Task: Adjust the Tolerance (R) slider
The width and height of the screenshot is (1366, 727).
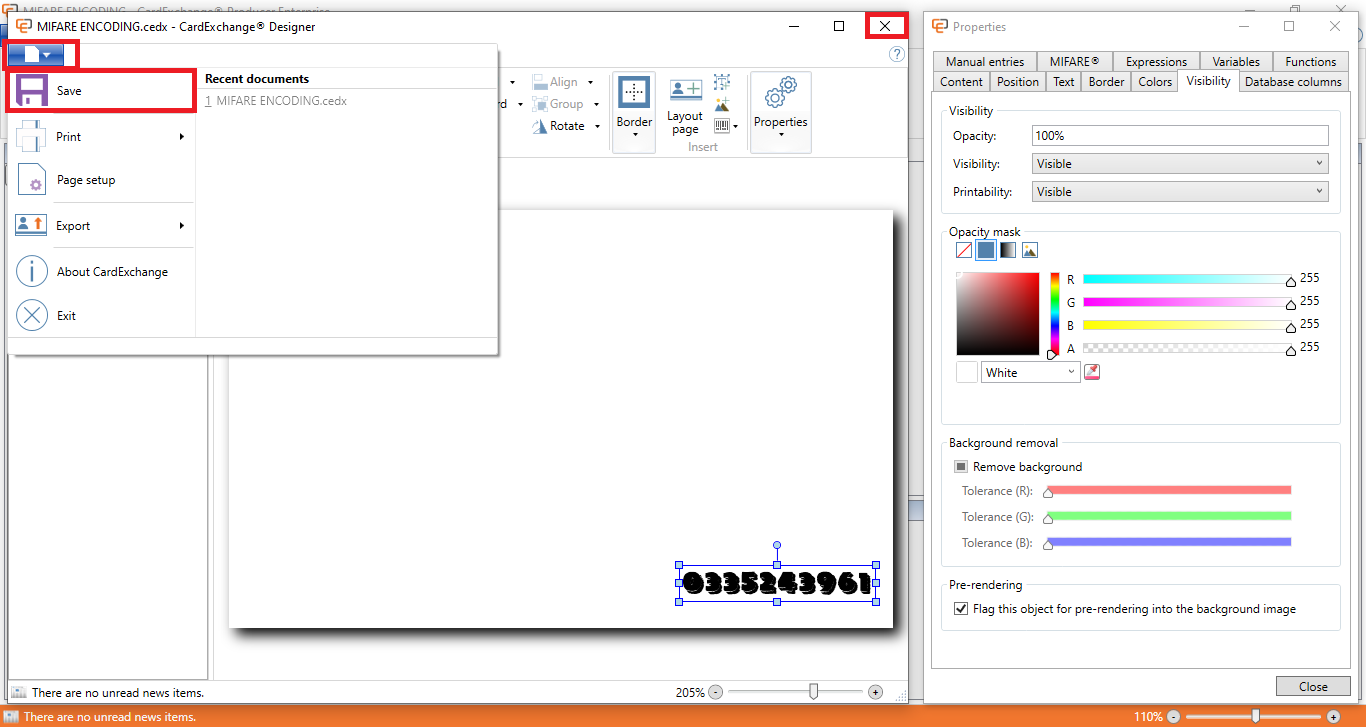Action: point(1168,491)
